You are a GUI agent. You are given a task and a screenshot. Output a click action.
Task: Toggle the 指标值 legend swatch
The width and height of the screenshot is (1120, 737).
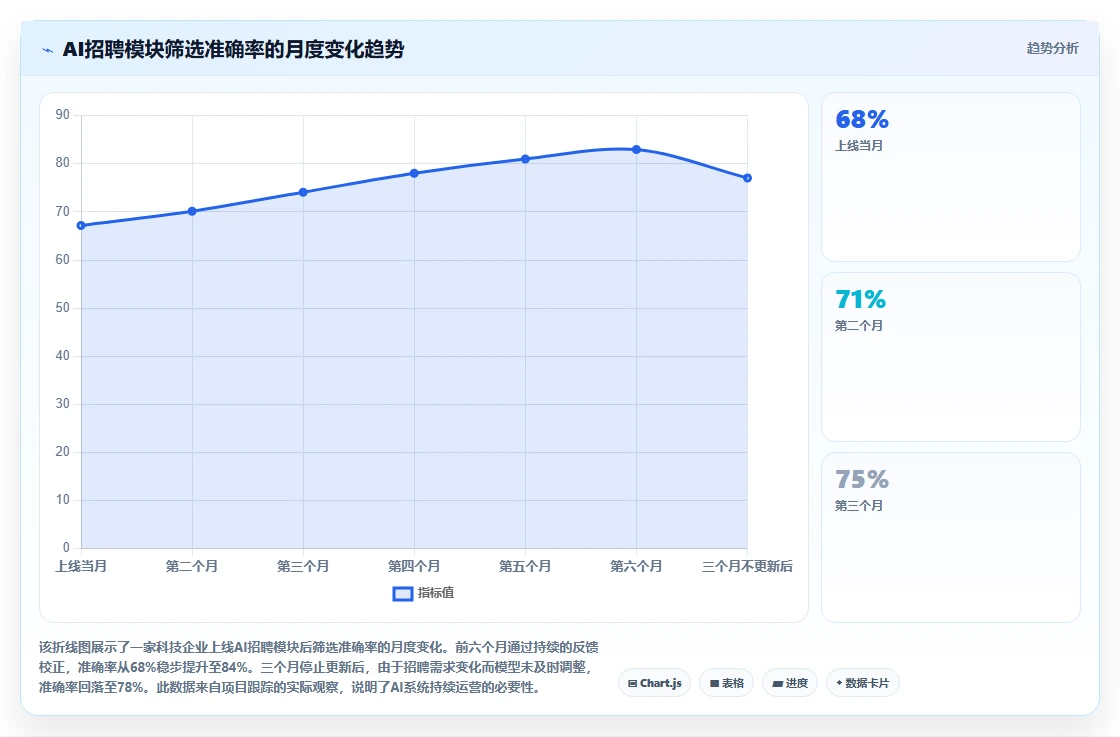(x=403, y=593)
